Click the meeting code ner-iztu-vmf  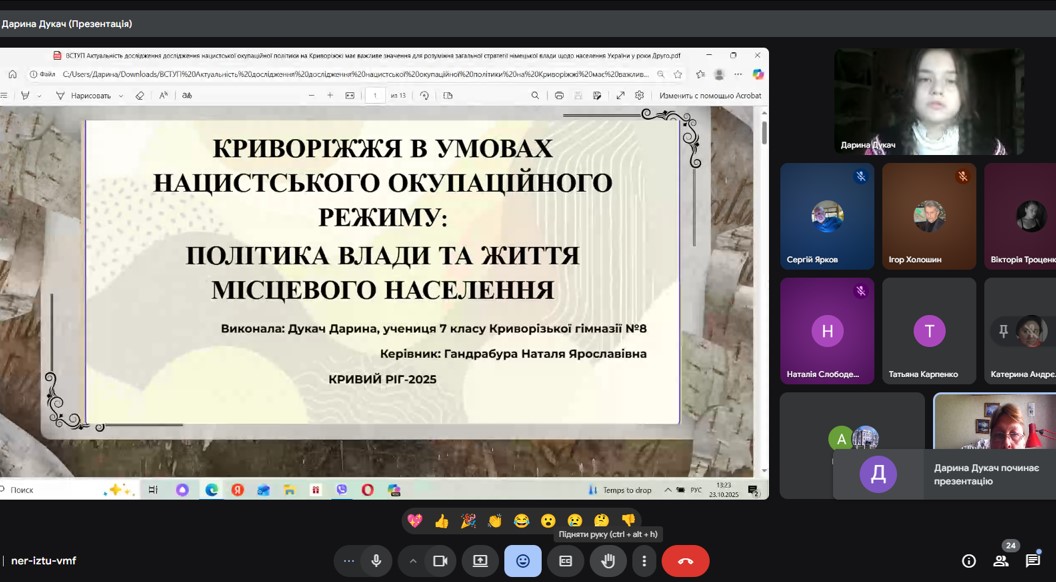(44, 561)
